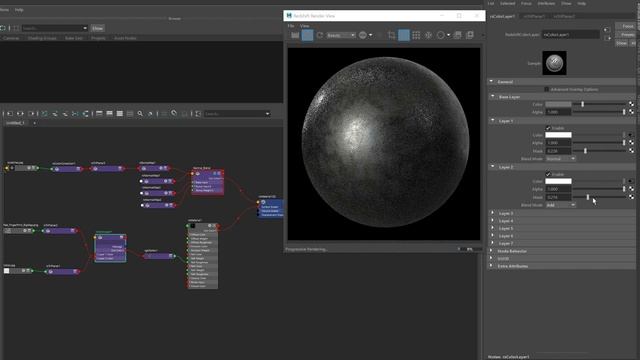This screenshot has height=360, width=640.
Task: Click the magnifier search icon in node editor toolbar
Action: [x=140, y=113]
